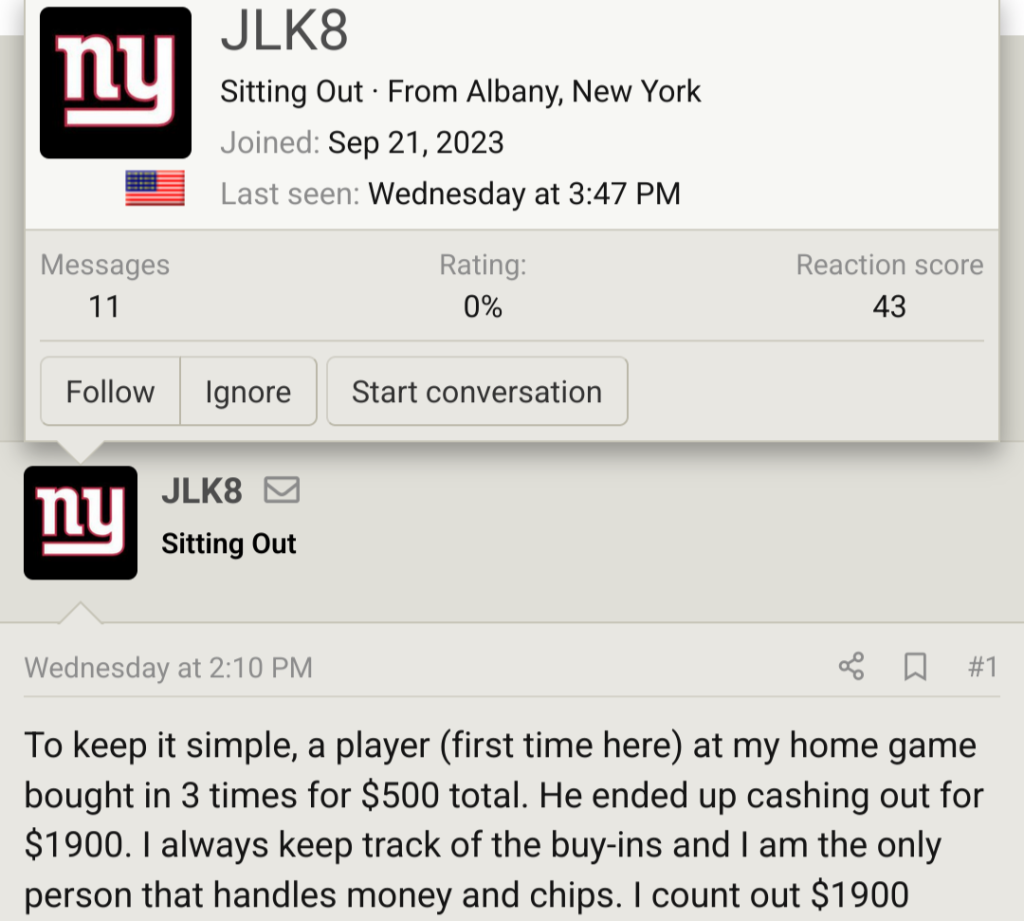Bookmark this post using the bookmark icon
Viewport: 1024px width, 921px height.
(915, 666)
